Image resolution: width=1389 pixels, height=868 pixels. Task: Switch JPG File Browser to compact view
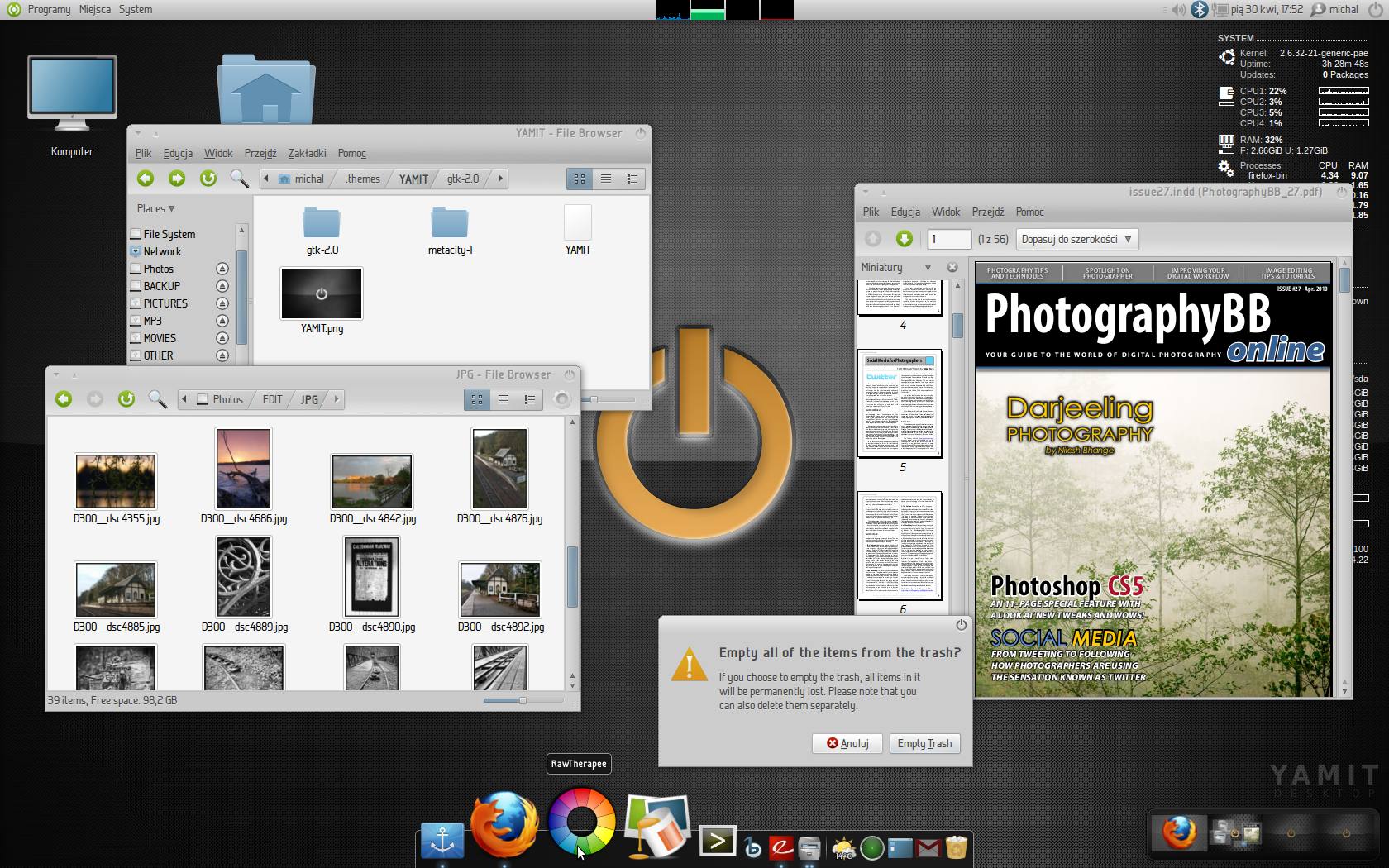click(x=530, y=399)
